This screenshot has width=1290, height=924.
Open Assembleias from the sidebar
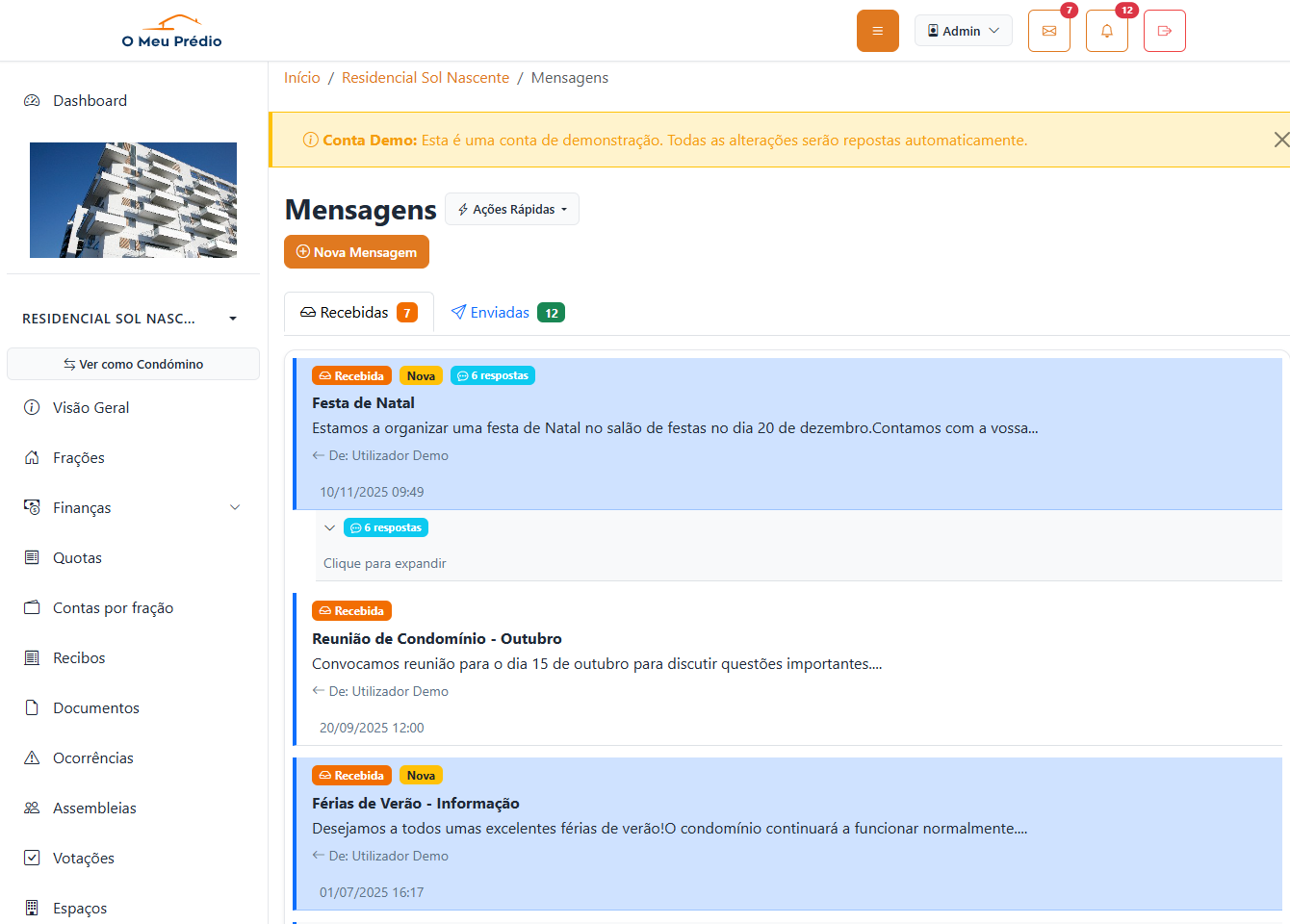point(94,808)
